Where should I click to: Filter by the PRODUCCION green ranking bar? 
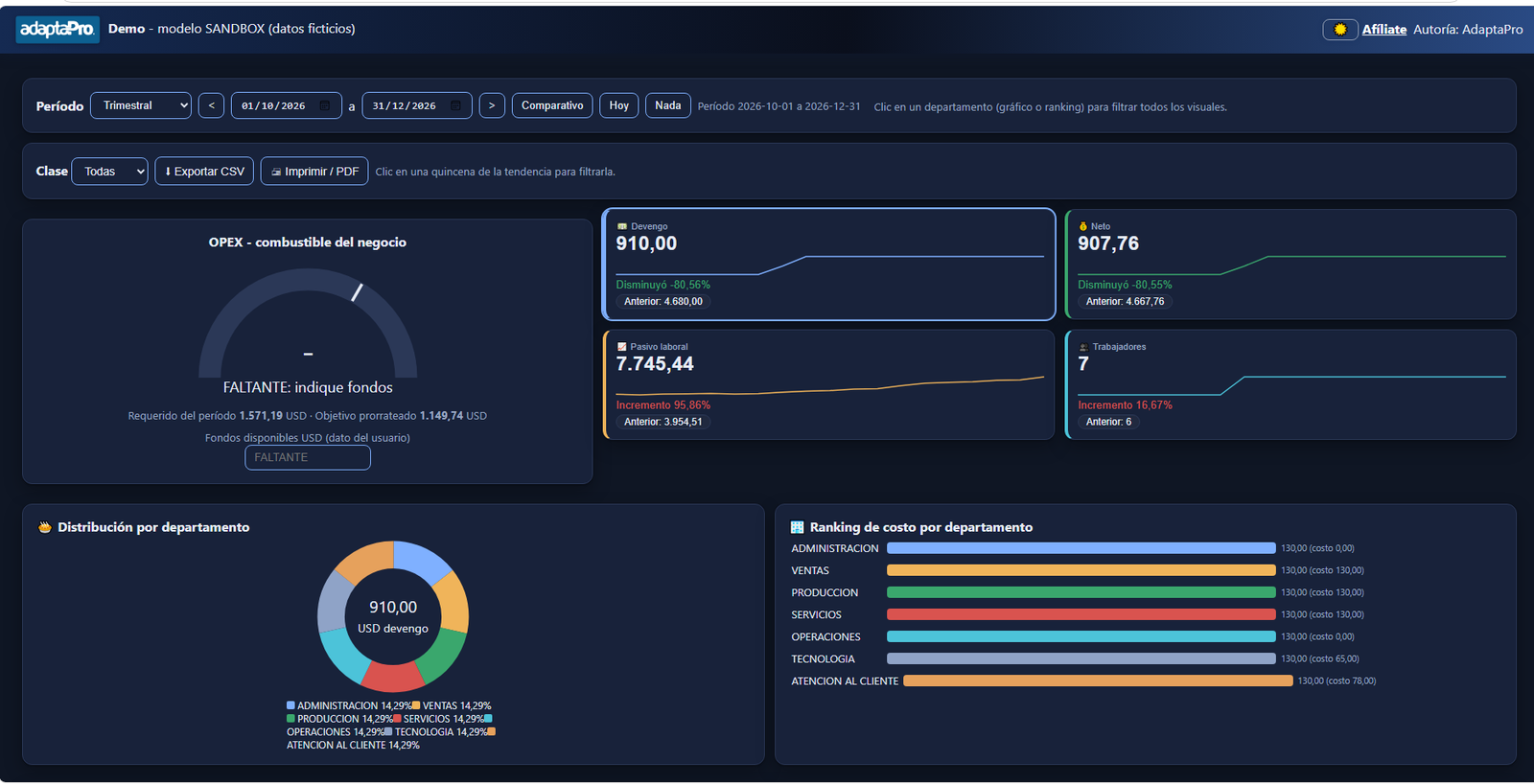pos(1081,592)
